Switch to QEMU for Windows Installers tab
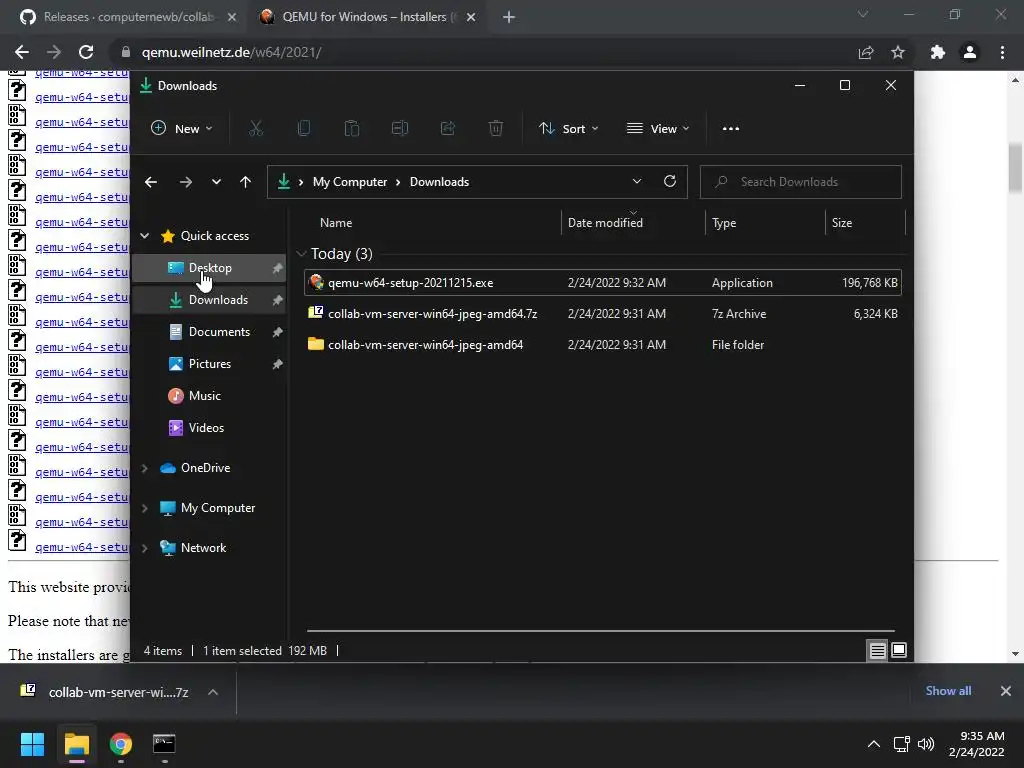The height and width of the screenshot is (768, 1024). (x=367, y=17)
